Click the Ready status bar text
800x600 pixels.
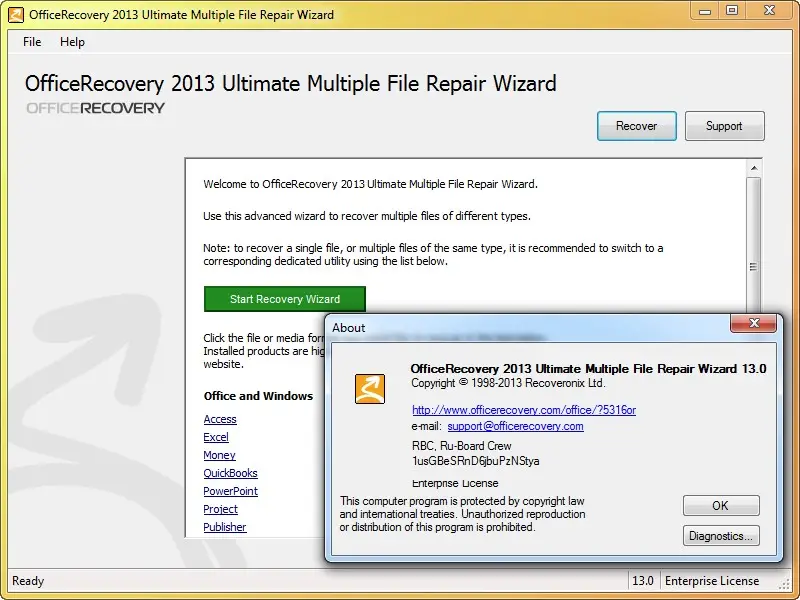click(28, 581)
